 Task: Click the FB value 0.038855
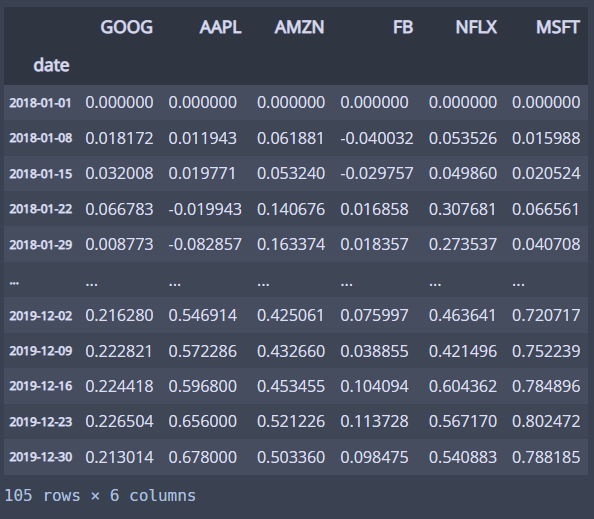click(374, 351)
